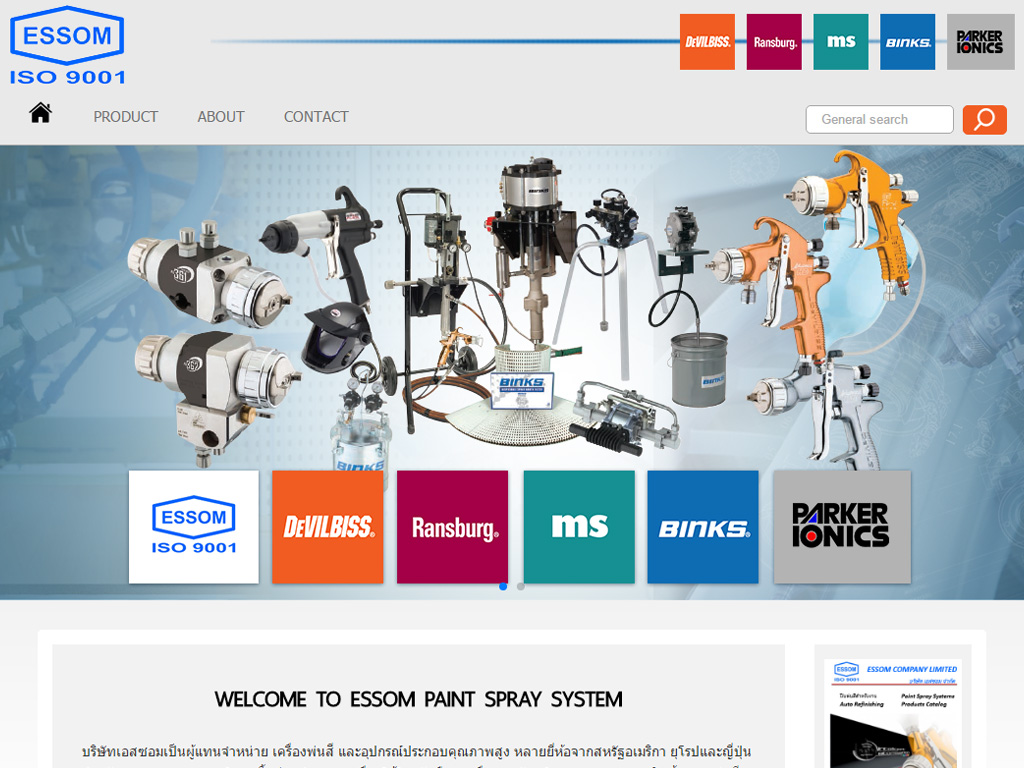Click the DeVilbiss logo in the header

click(x=707, y=42)
